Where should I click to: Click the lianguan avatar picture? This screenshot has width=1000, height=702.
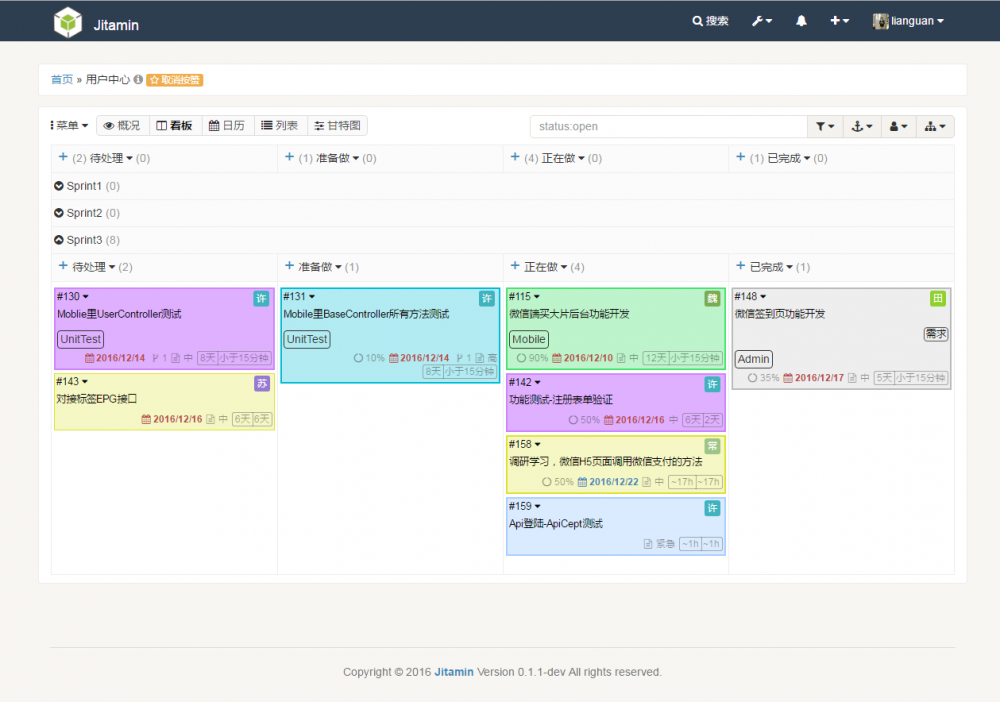pyautogui.click(x=881, y=21)
